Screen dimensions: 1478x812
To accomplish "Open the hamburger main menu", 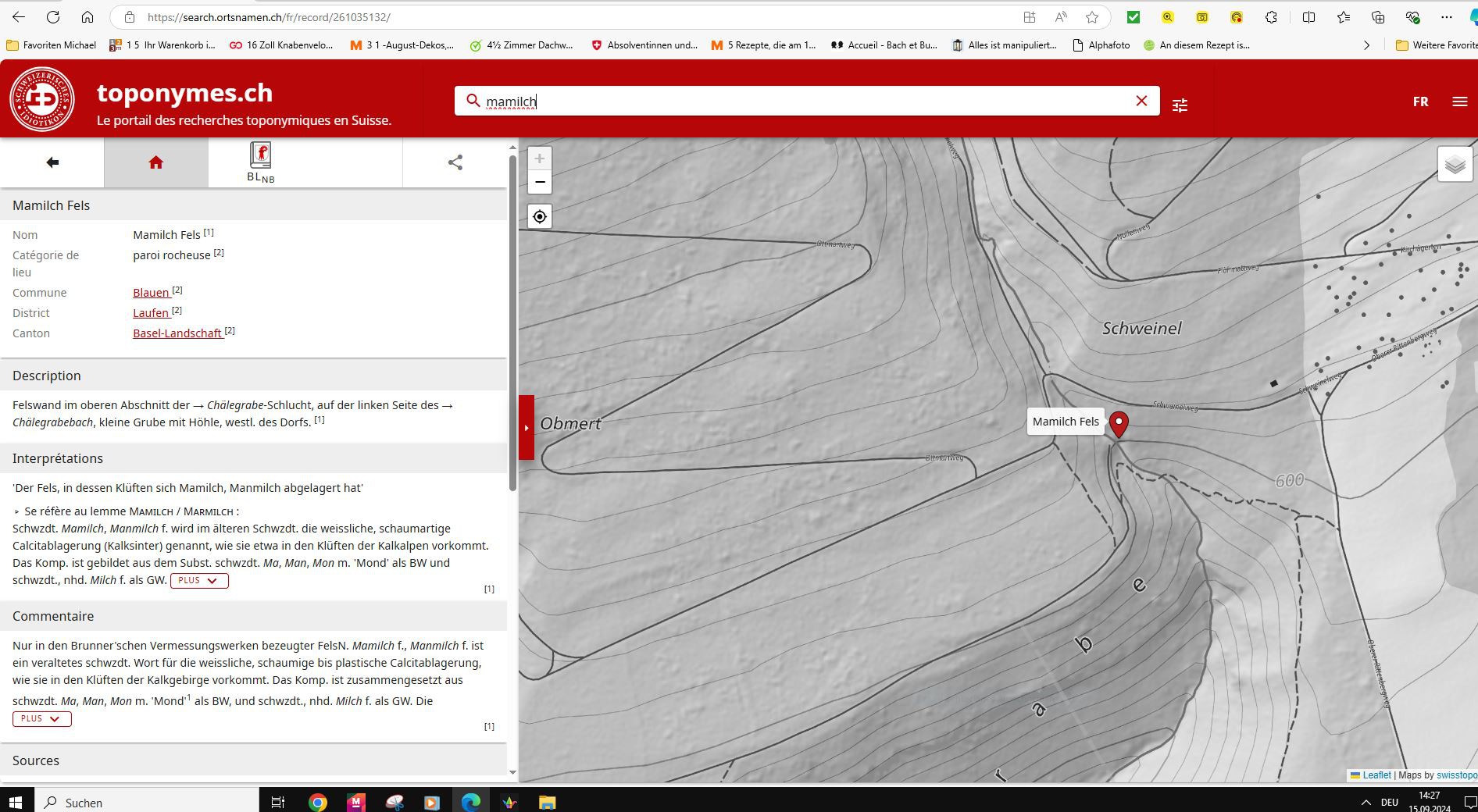I will [x=1459, y=101].
